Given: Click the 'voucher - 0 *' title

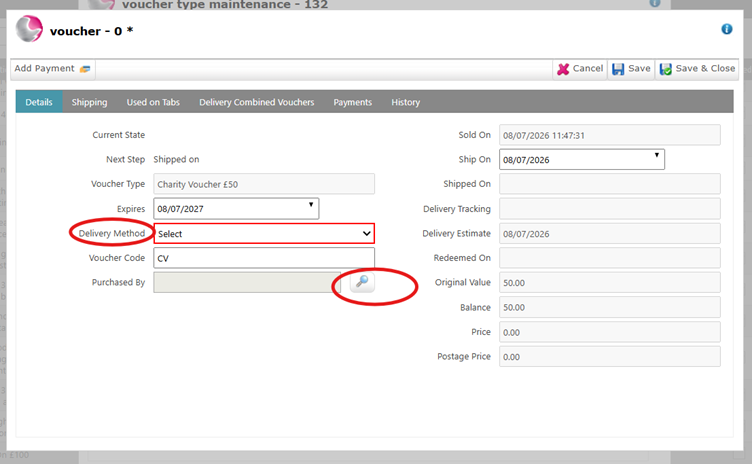Looking at the screenshot, I should coord(91,31).
